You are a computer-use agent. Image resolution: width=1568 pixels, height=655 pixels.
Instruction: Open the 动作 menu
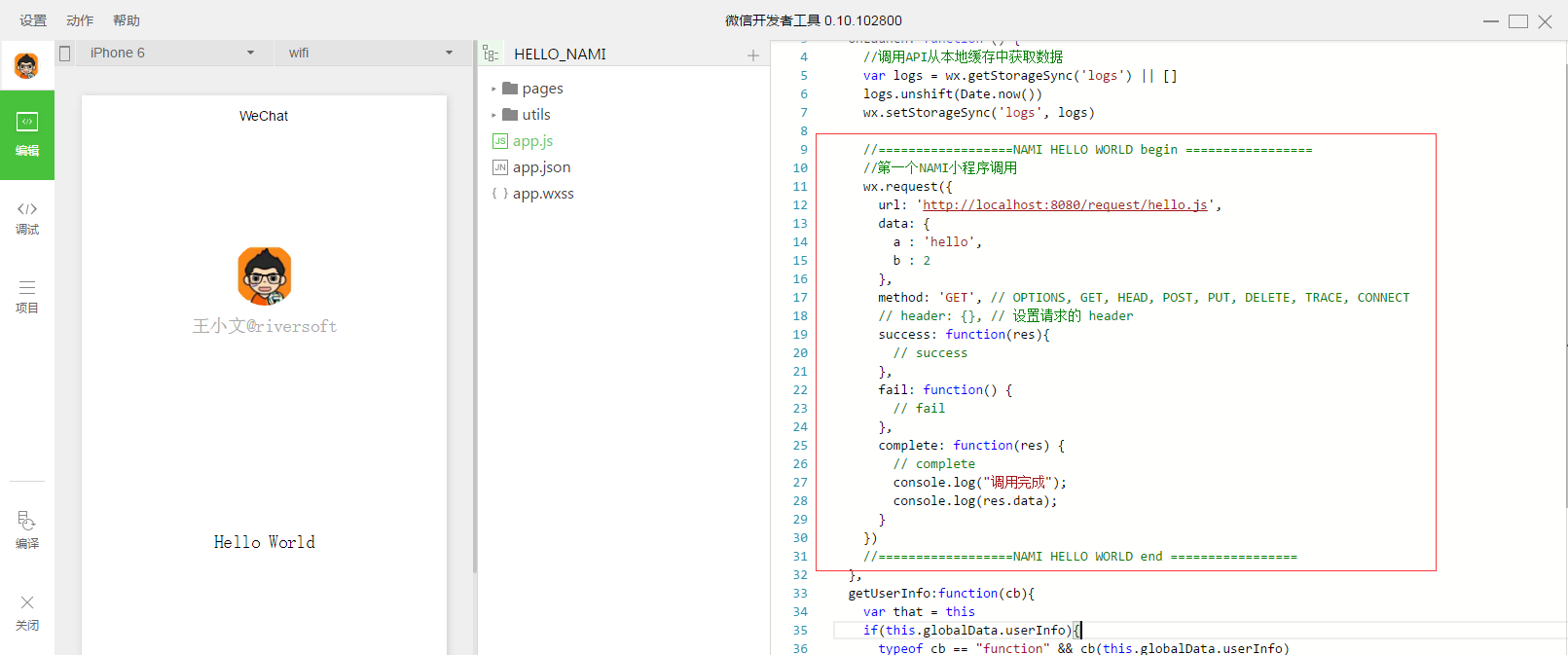tap(80, 20)
